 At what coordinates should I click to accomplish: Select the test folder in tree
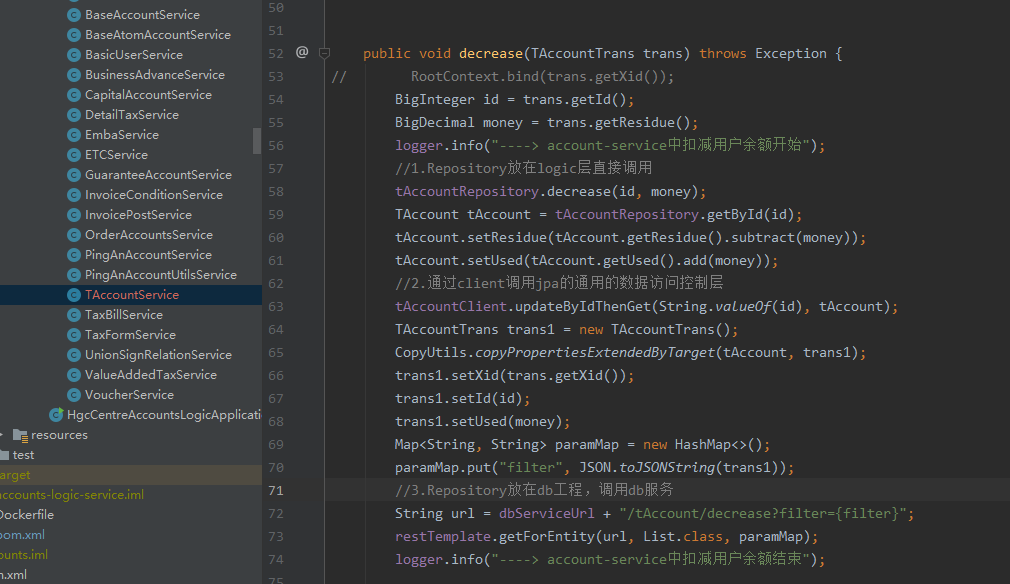pyautogui.click(x=23, y=455)
